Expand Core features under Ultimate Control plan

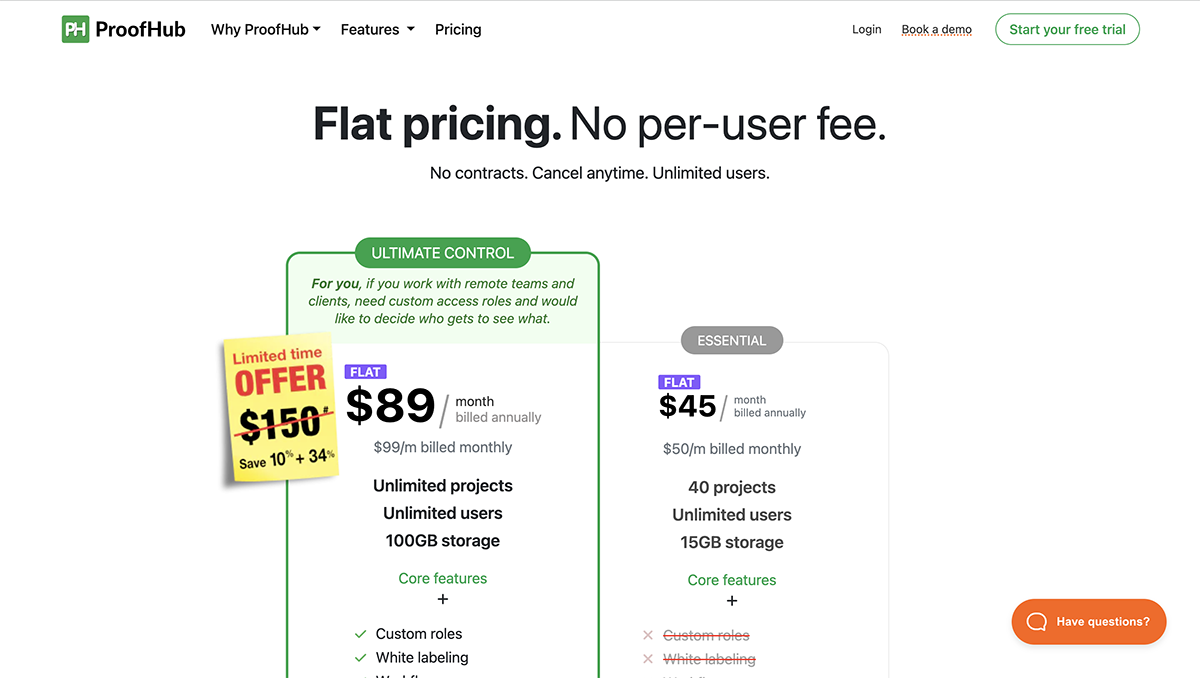[443, 578]
